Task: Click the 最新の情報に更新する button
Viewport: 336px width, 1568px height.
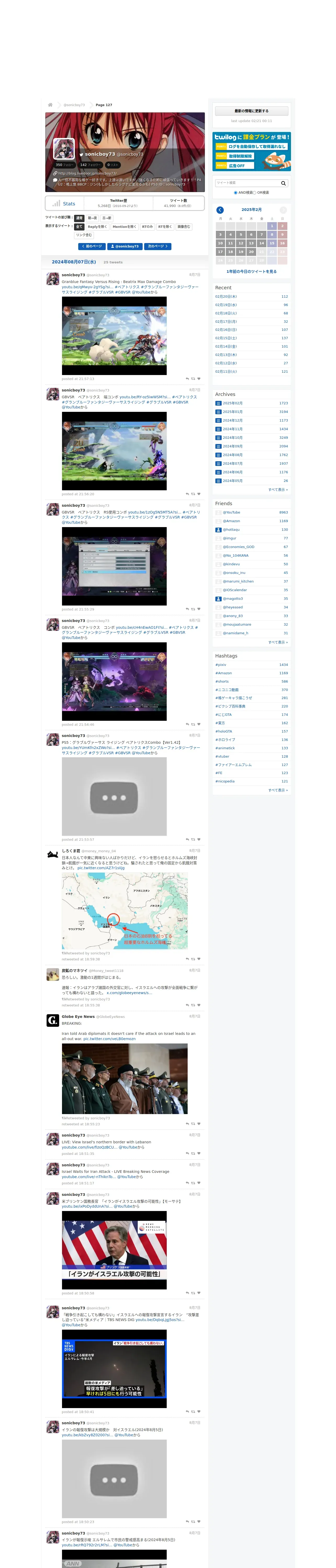Action: tap(251, 111)
